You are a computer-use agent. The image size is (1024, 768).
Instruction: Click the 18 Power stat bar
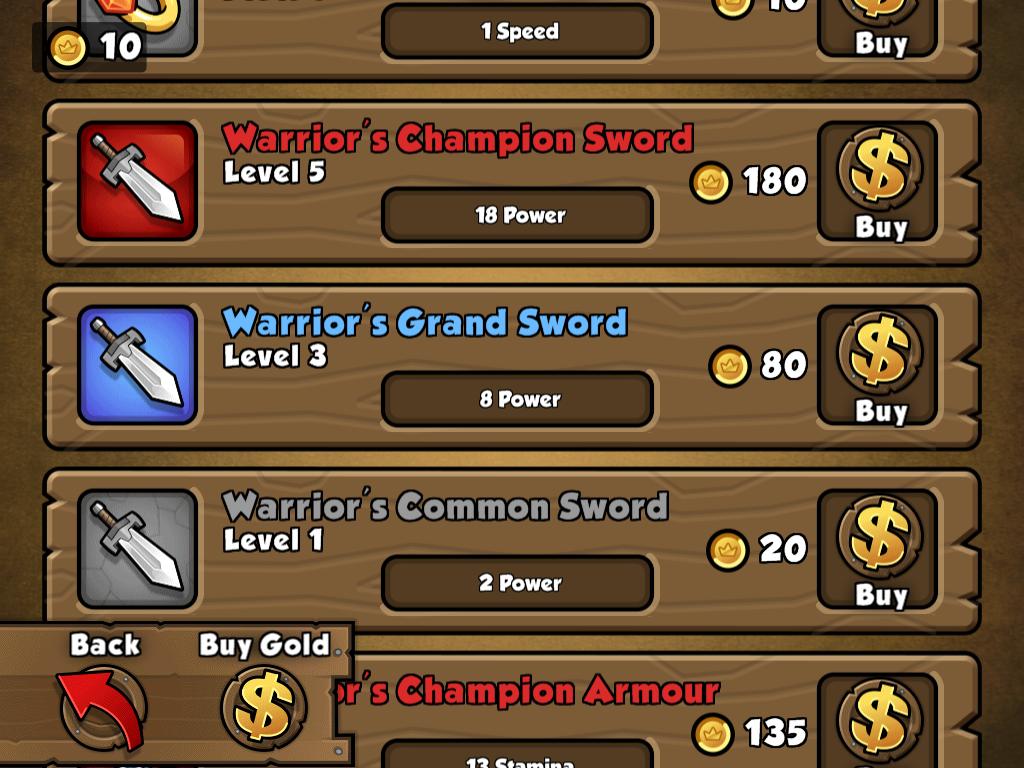[517, 216]
